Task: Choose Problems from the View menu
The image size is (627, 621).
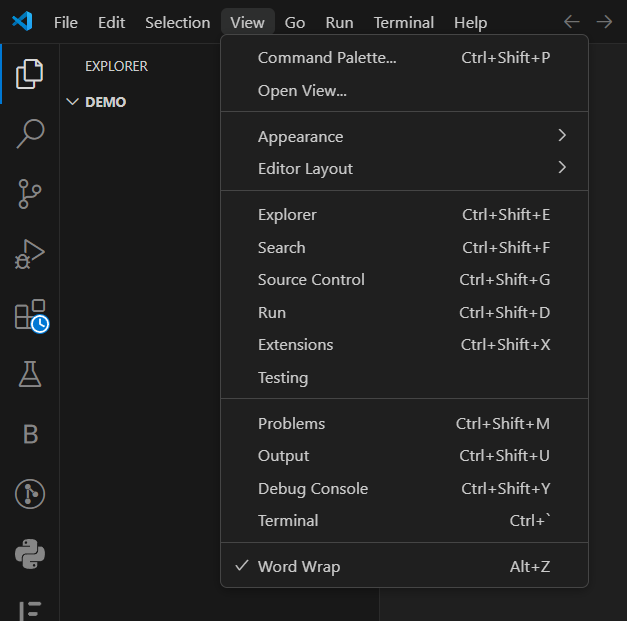Action: [x=291, y=424]
